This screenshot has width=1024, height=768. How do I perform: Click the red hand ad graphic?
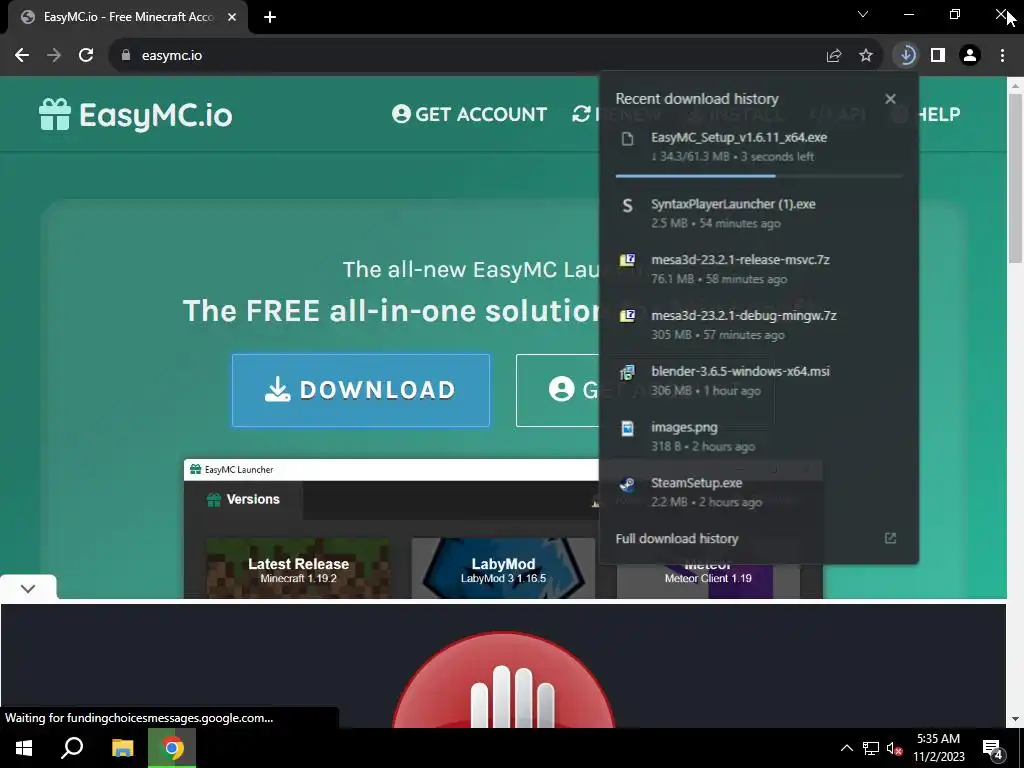point(503,680)
